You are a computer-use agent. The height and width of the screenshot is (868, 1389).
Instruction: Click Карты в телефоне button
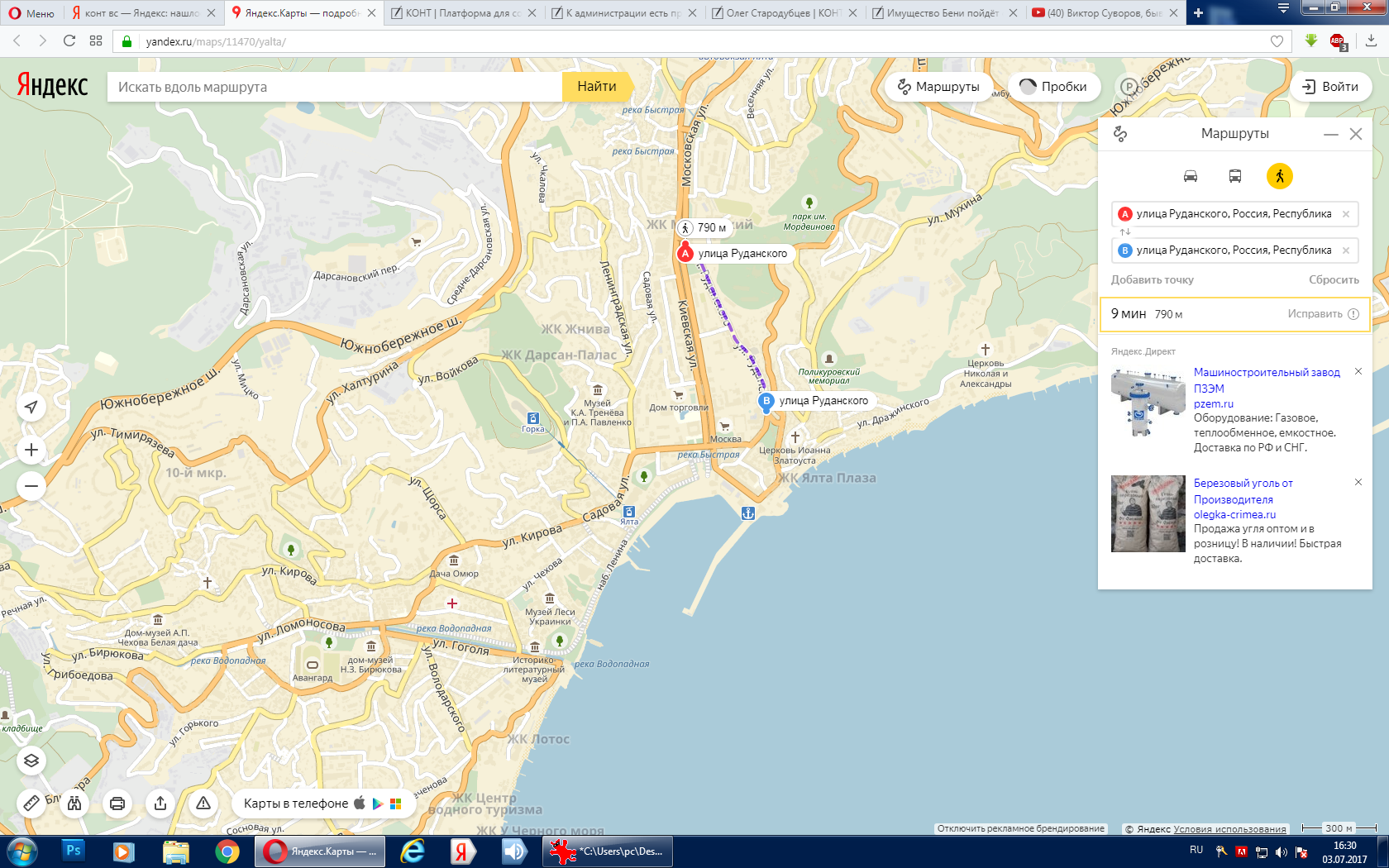(323, 803)
